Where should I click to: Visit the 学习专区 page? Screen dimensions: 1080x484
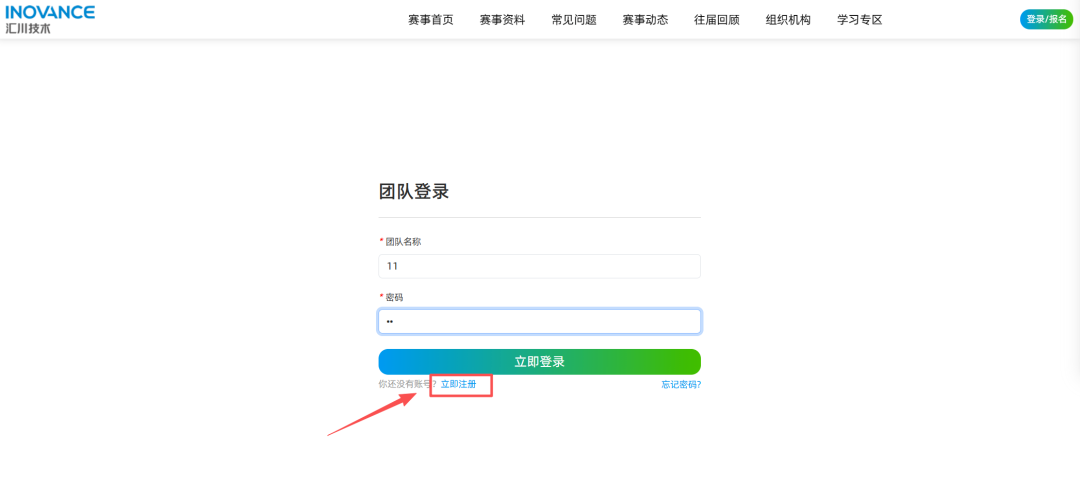[859, 20]
